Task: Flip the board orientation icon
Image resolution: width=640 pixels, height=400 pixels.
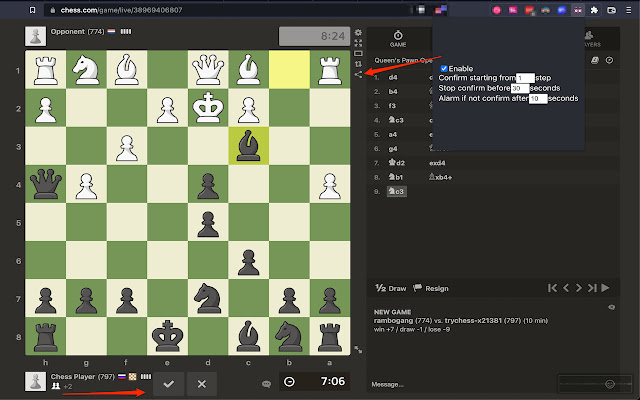Action: [x=358, y=64]
